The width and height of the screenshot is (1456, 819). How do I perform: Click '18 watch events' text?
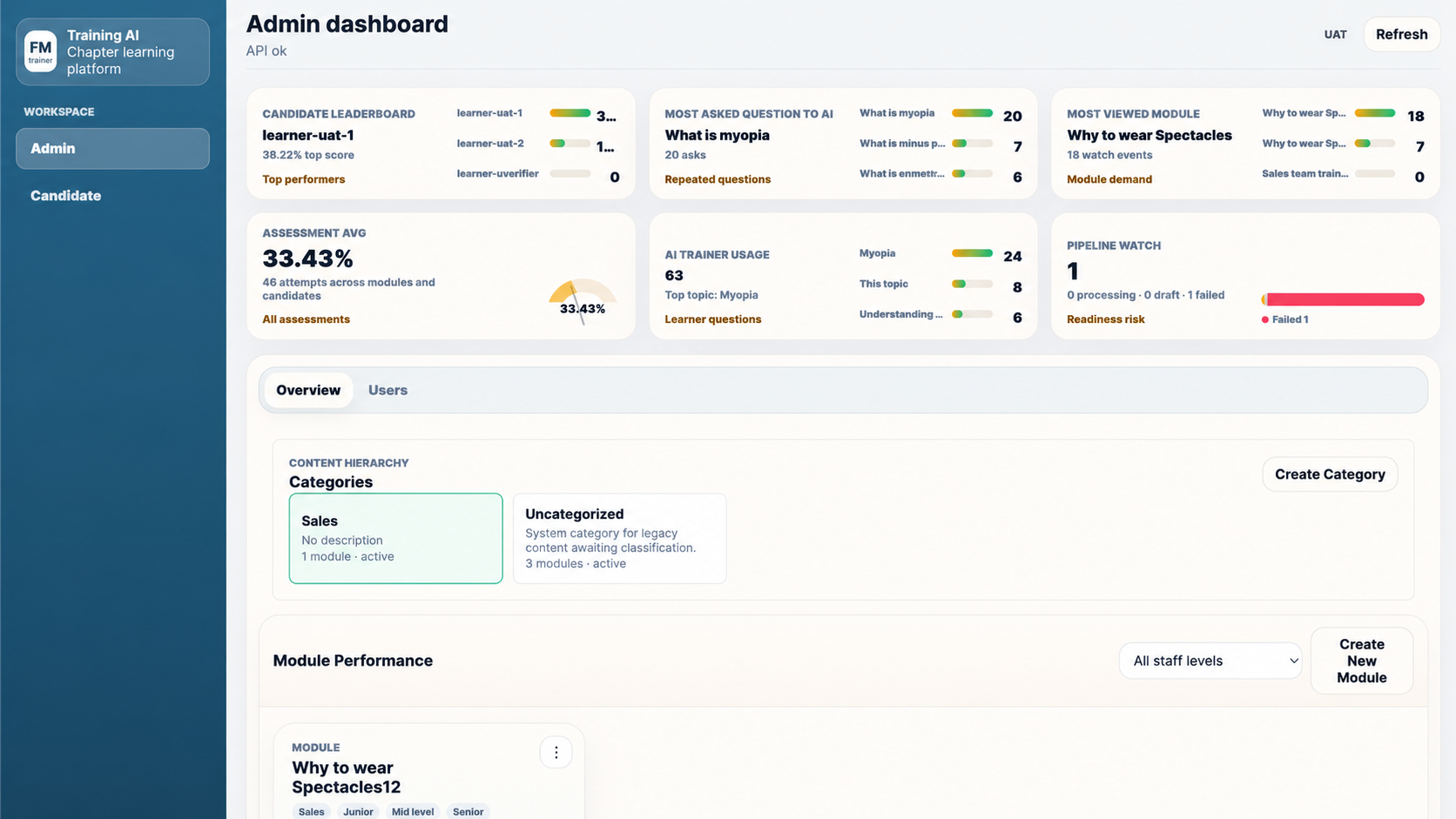1109,155
